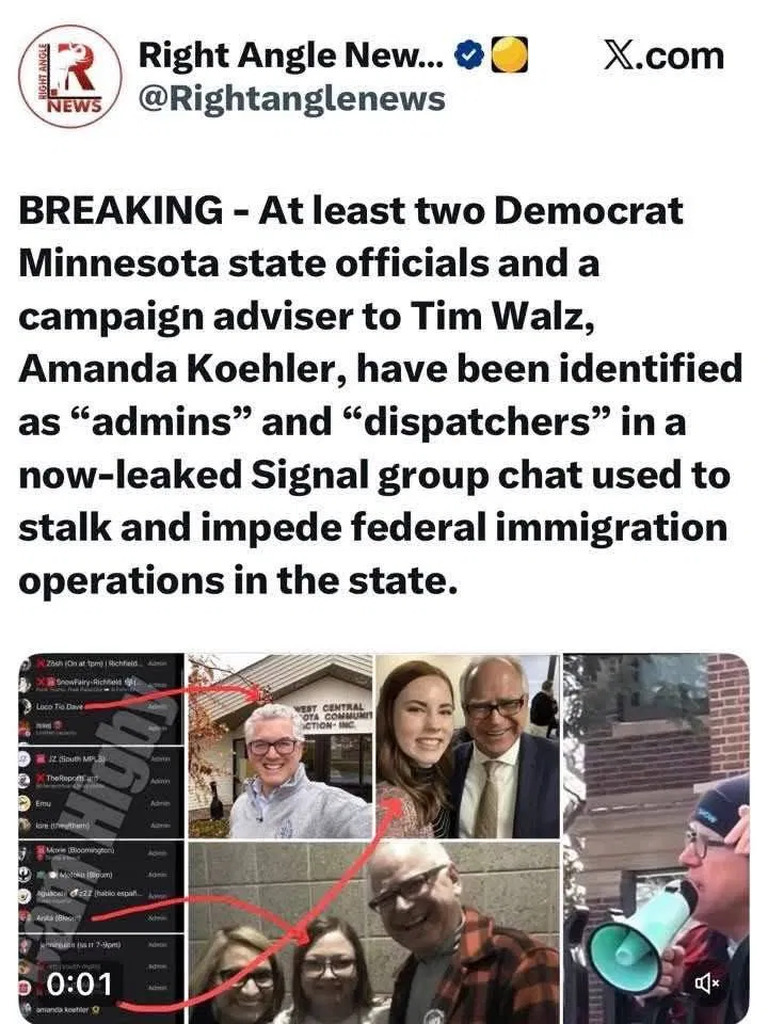
Task: Click the gold affiliate badge beside the name
Action: (508, 55)
